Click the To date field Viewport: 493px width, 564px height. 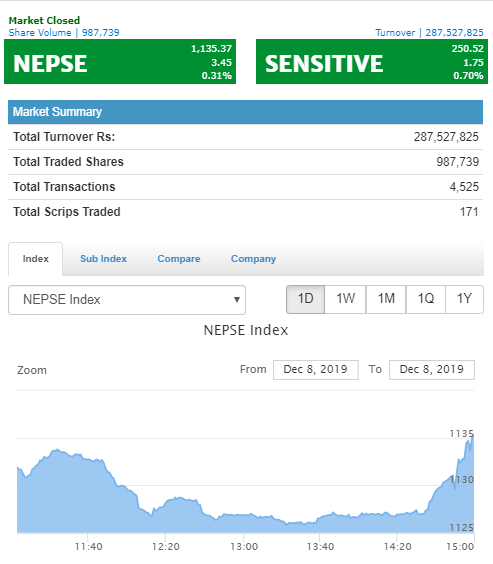point(432,369)
